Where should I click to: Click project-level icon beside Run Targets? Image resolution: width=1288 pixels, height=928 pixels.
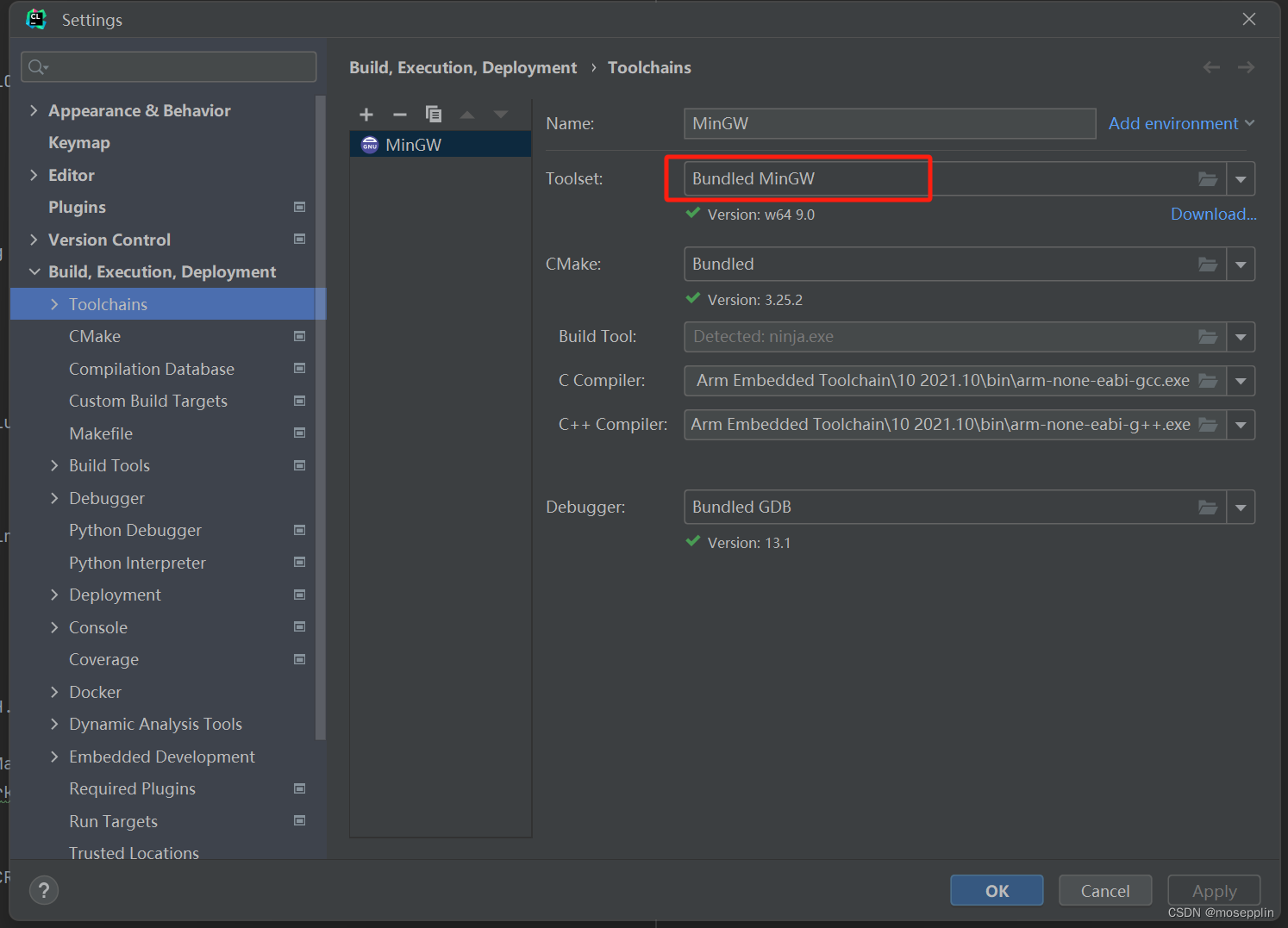[x=300, y=820]
